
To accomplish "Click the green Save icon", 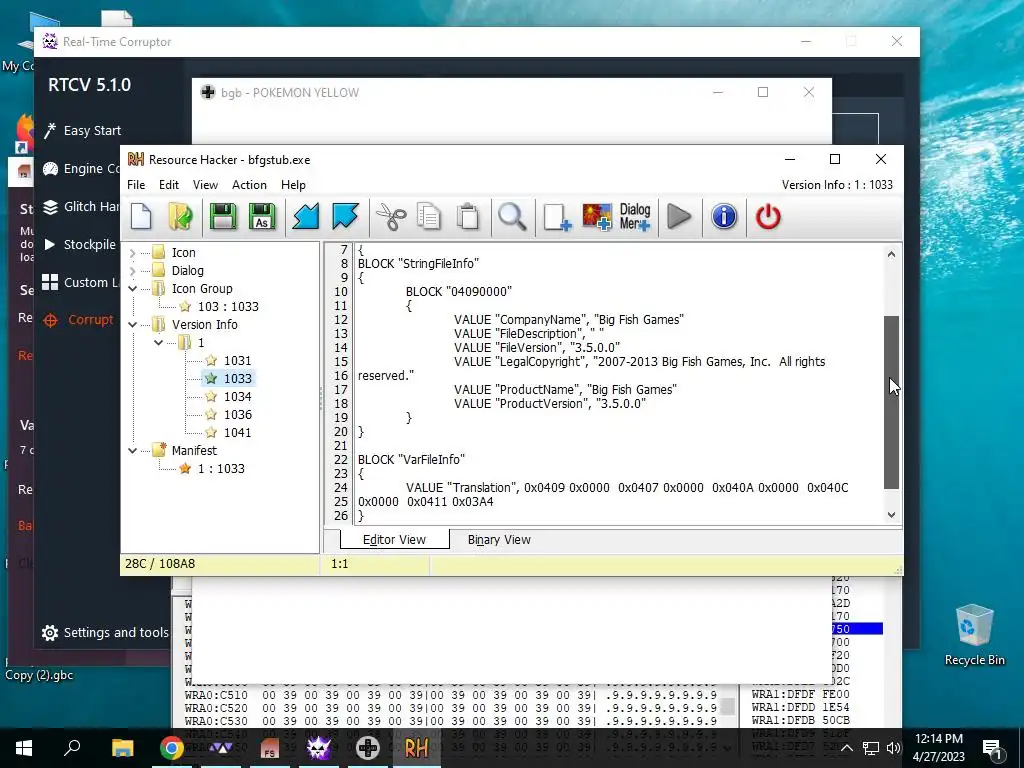I will (223, 217).
